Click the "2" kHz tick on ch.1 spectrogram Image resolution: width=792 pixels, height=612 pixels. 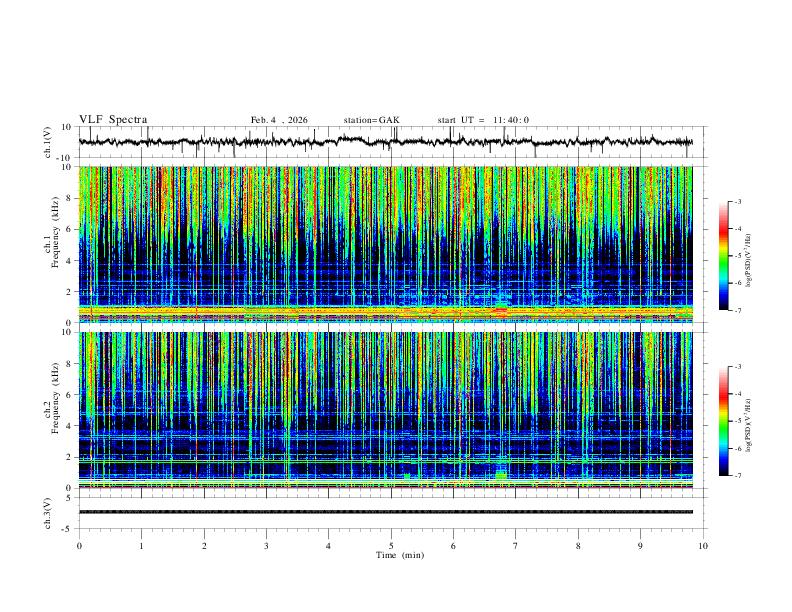tap(69, 291)
